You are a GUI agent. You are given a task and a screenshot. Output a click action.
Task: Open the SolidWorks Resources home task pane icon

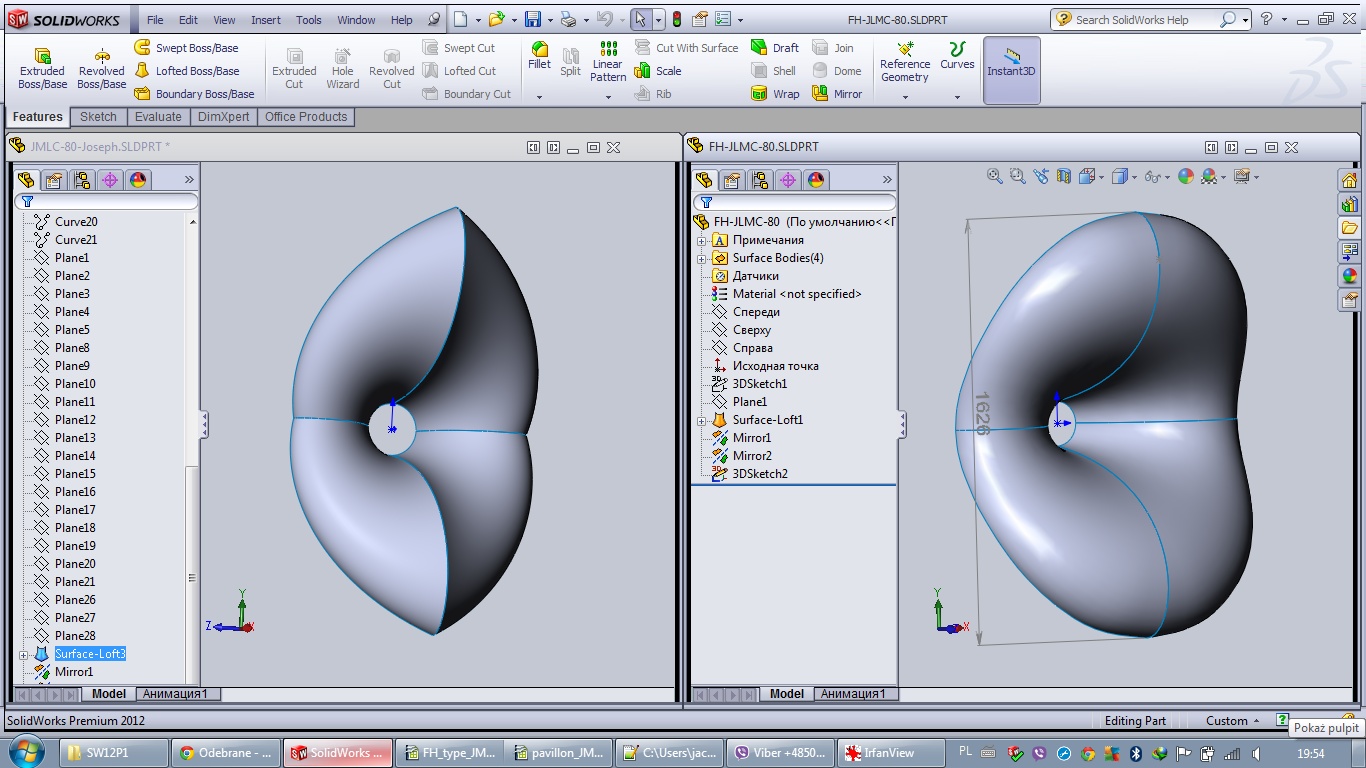tap(1350, 180)
